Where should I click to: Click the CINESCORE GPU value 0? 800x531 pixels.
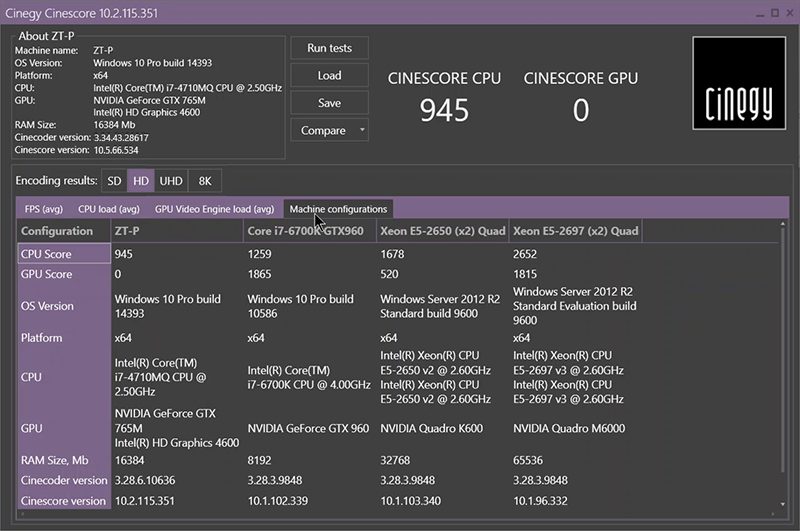click(581, 110)
